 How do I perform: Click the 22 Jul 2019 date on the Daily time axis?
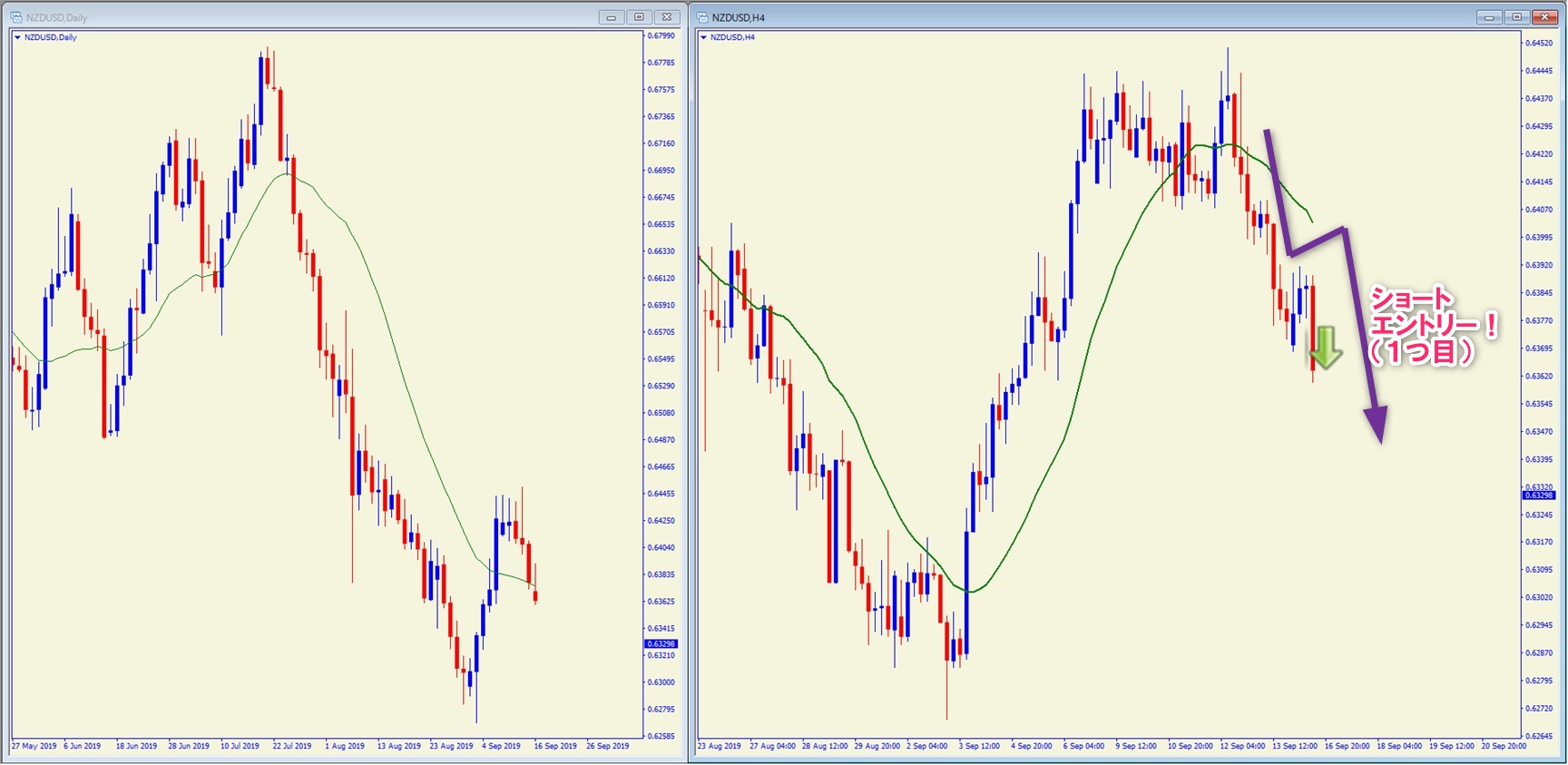[x=292, y=746]
